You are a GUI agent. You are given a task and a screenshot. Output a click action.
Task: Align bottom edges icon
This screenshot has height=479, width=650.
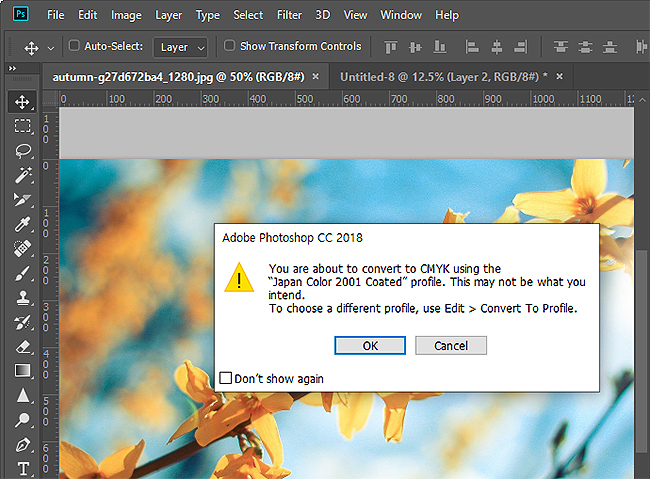[x=439, y=47]
